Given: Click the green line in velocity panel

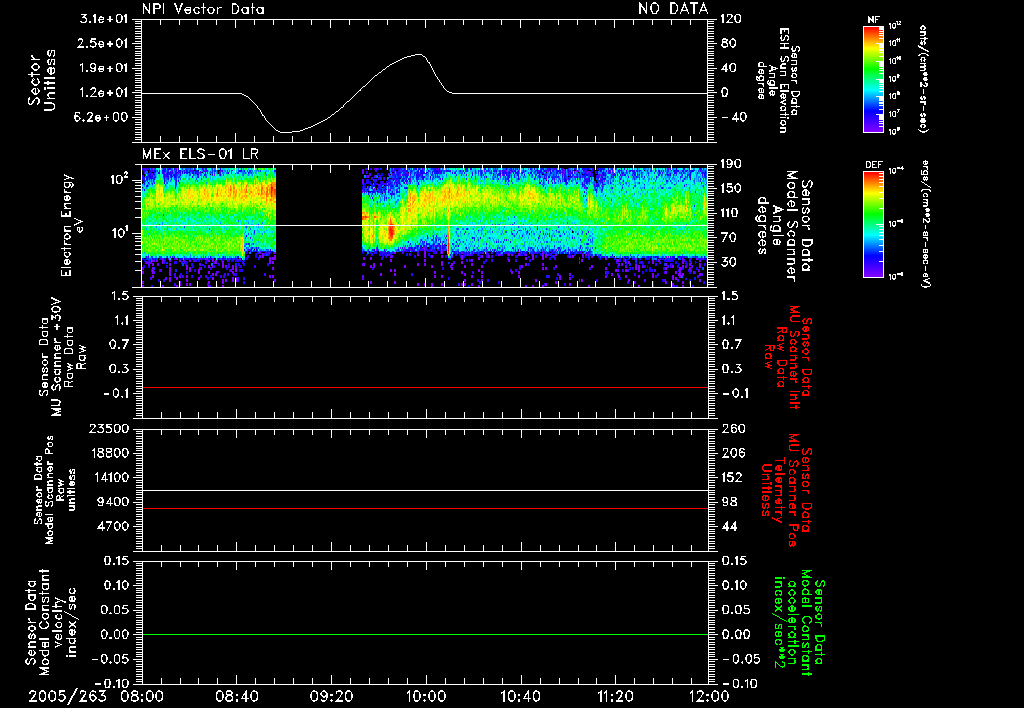Looking at the screenshot, I should click(x=425, y=634).
